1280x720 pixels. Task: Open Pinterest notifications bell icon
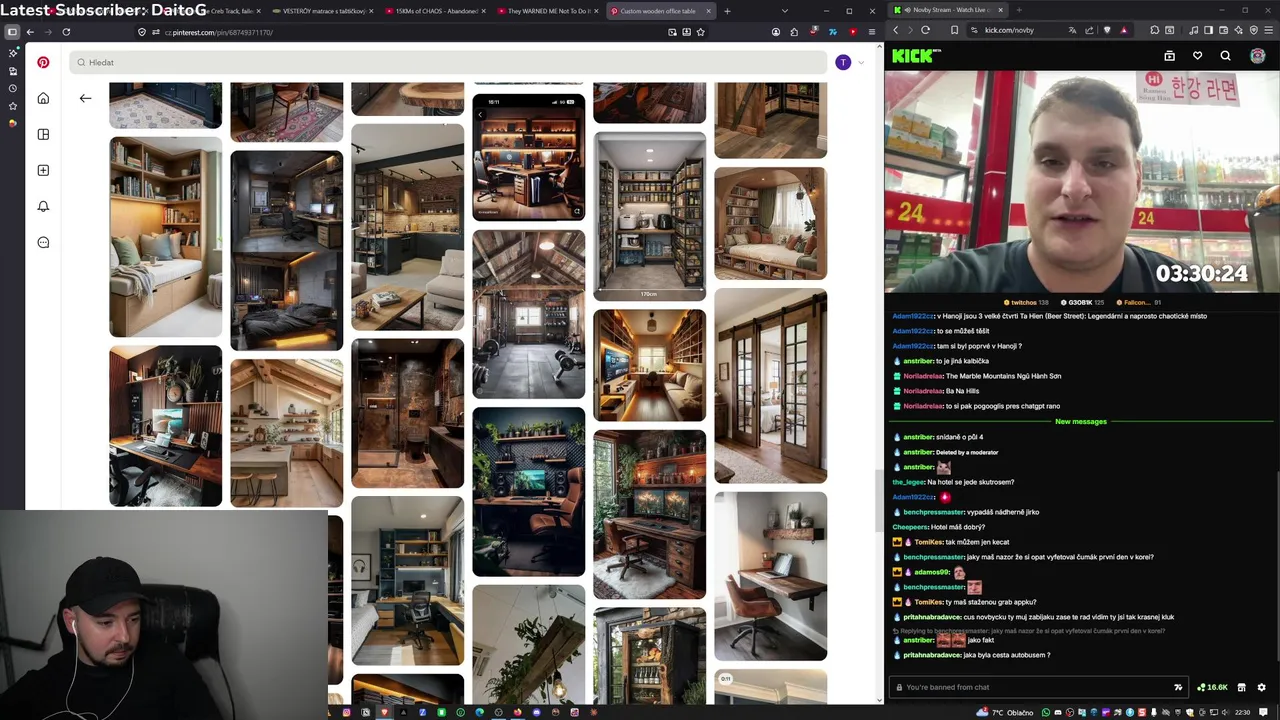tap(43, 206)
